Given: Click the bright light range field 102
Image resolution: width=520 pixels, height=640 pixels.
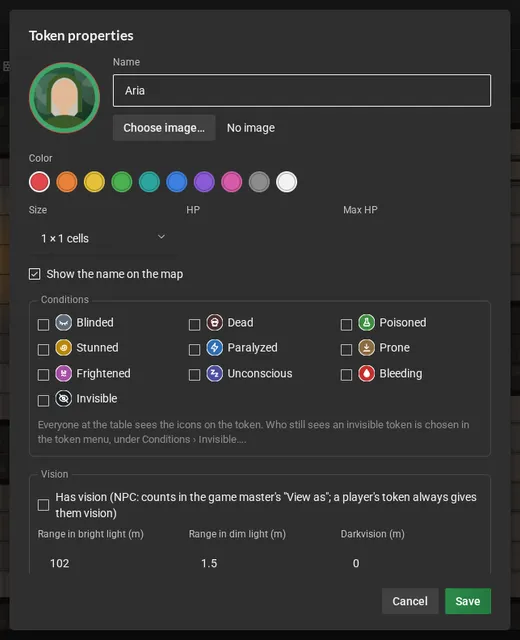Looking at the screenshot, I should coord(109,563).
